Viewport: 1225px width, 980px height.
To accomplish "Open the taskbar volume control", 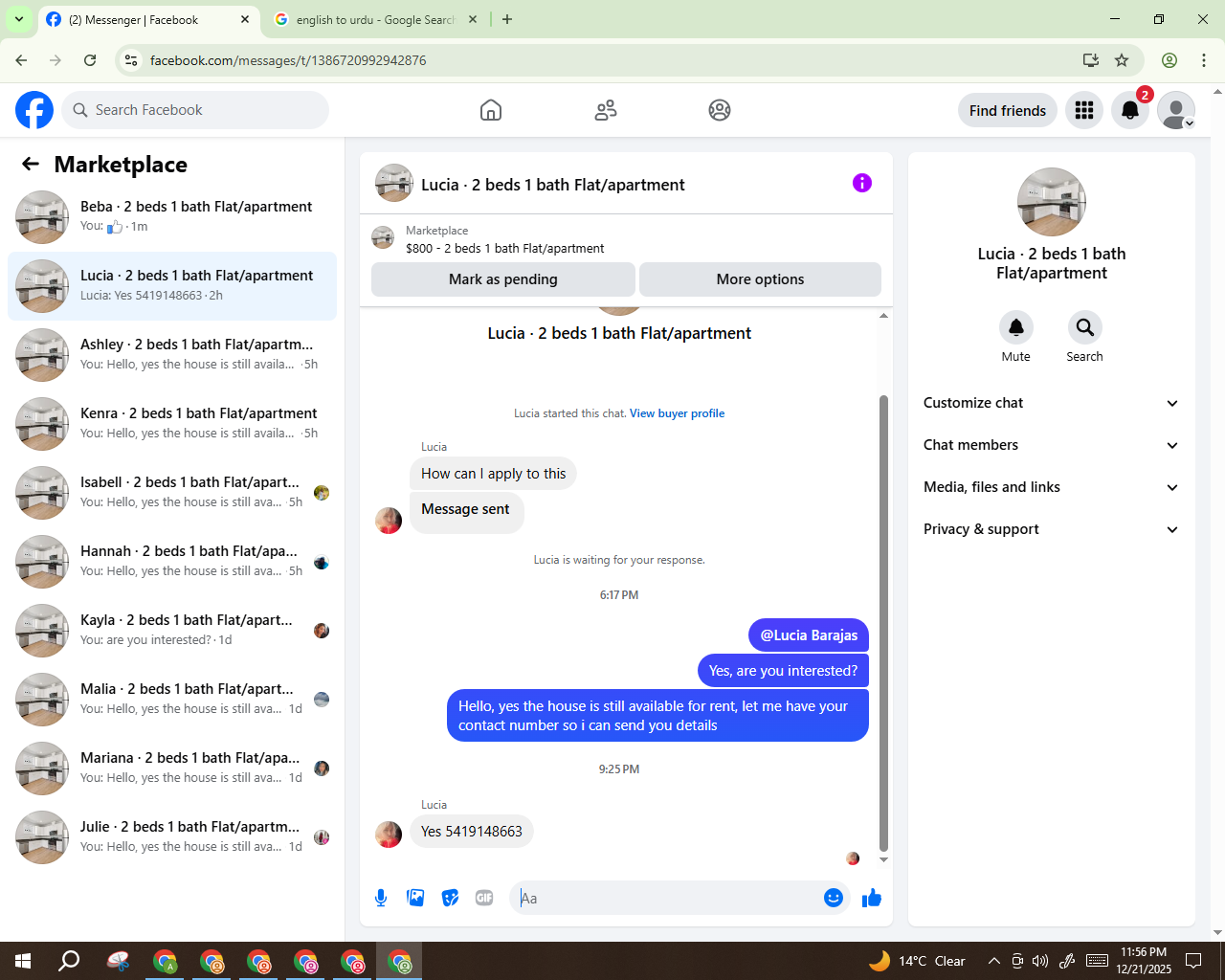I will click(x=1040, y=961).
